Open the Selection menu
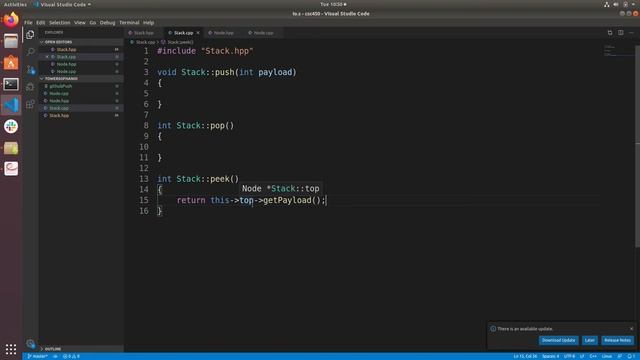This screenshot has width=640, height=360. 60,23
